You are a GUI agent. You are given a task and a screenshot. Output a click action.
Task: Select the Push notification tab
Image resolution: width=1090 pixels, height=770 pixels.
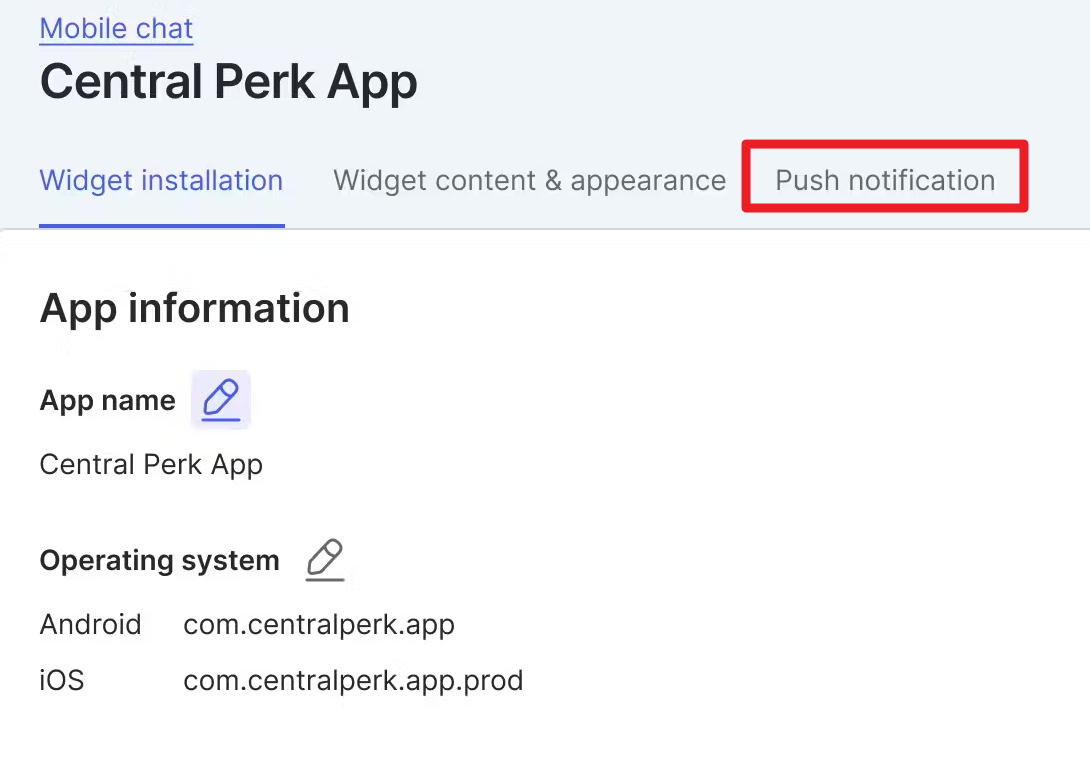point(885,181)
